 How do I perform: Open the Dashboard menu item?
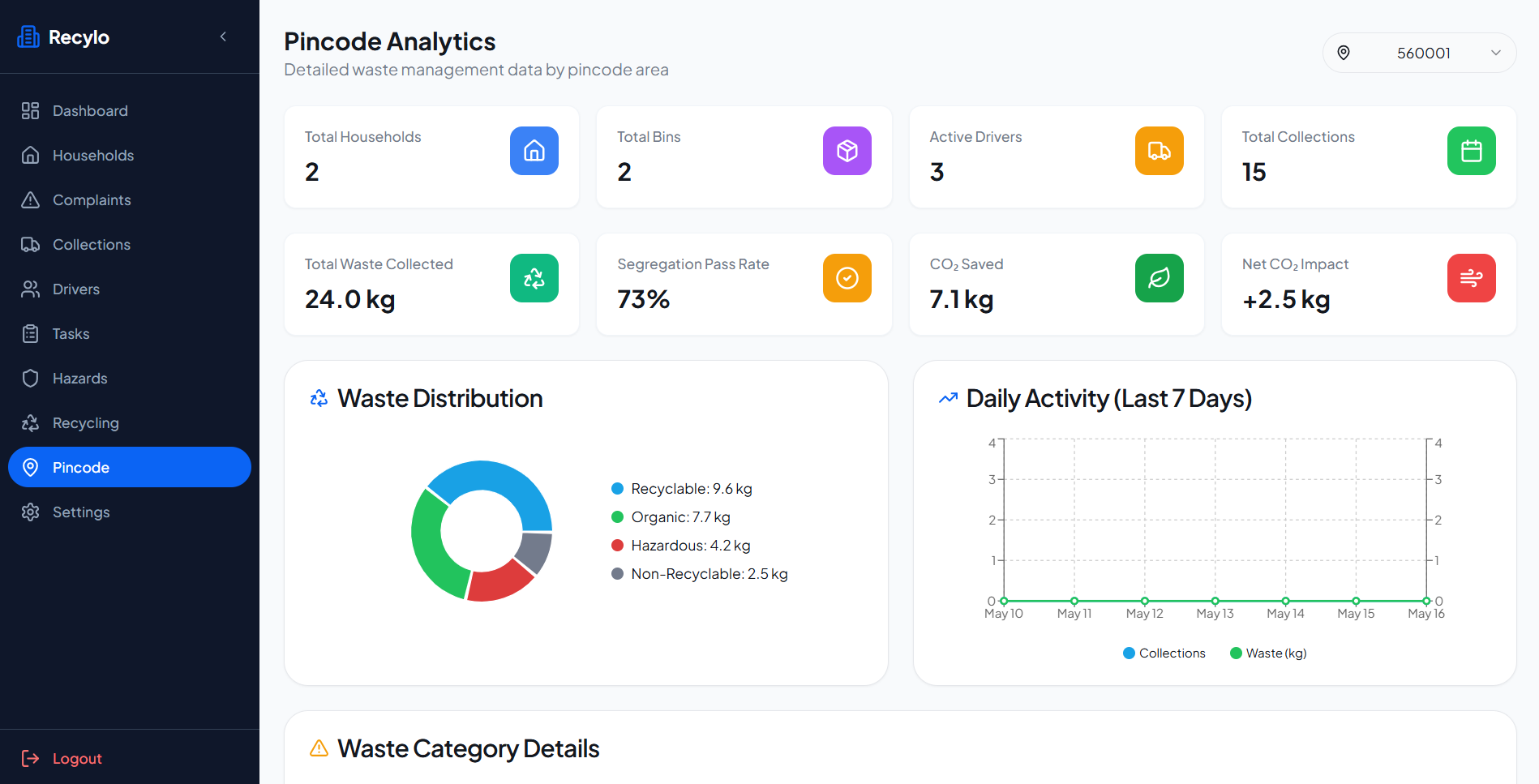click(130, 111)
